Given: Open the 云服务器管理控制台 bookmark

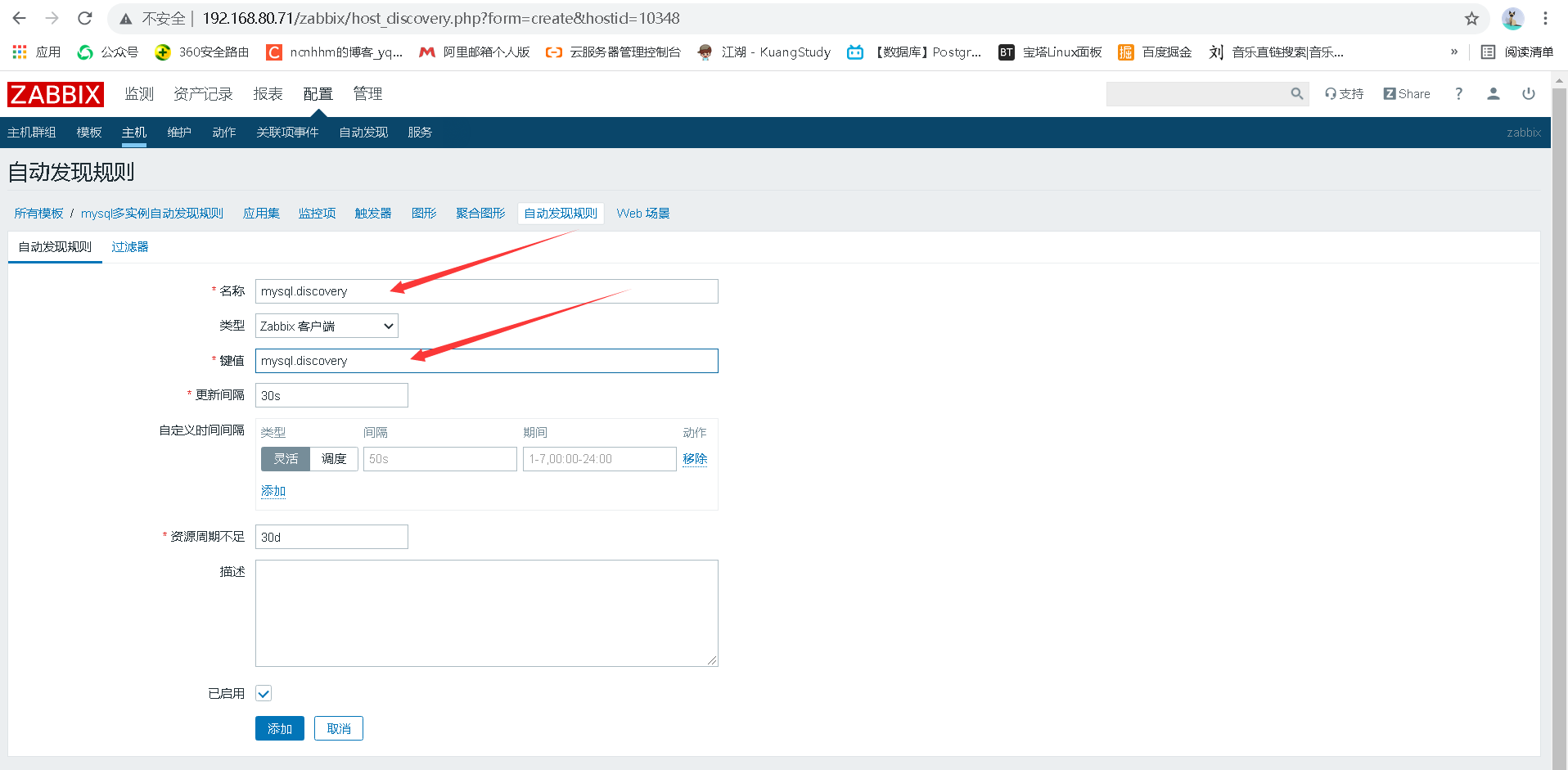Looking at the screenshot, I should pos(614,52).
